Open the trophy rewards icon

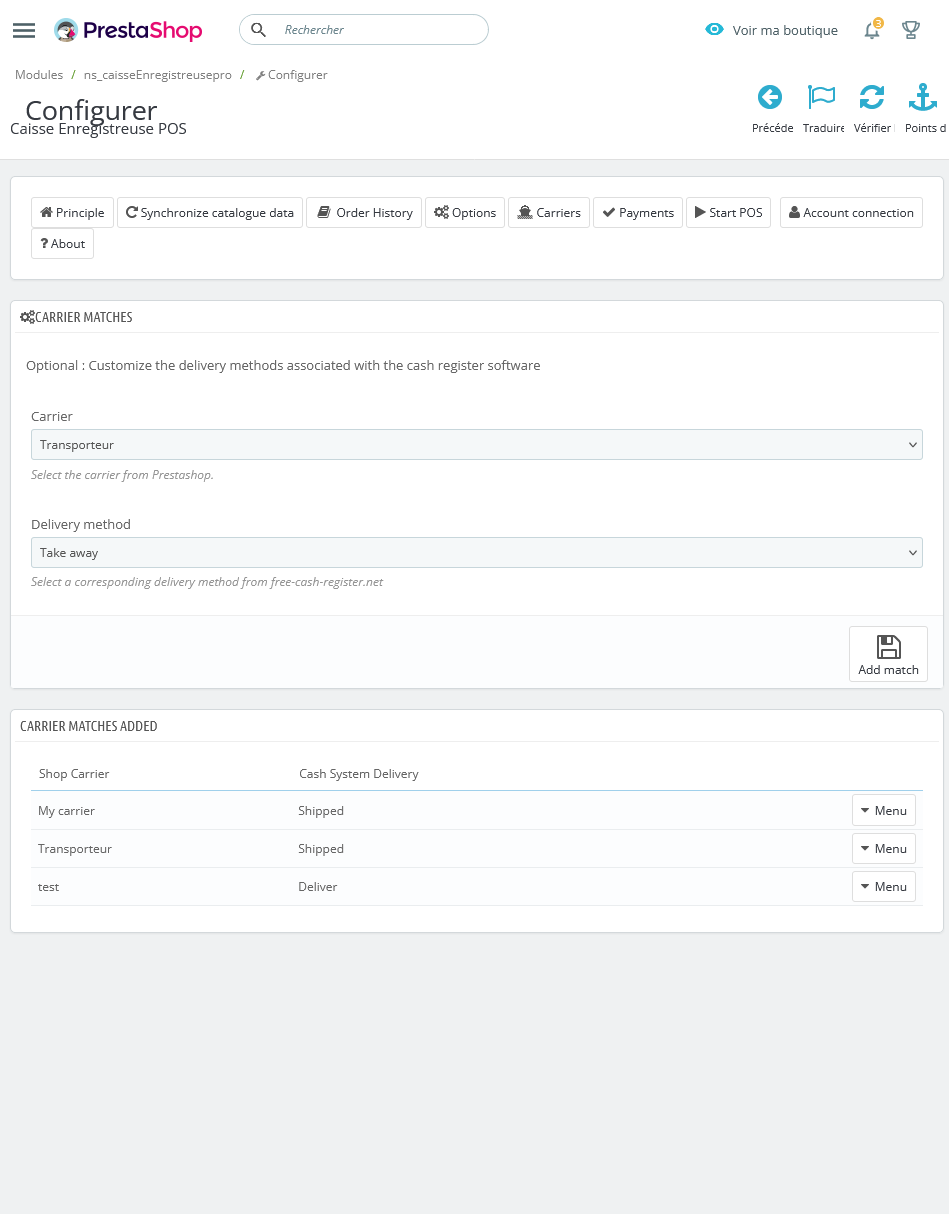(x=910, y=30)
